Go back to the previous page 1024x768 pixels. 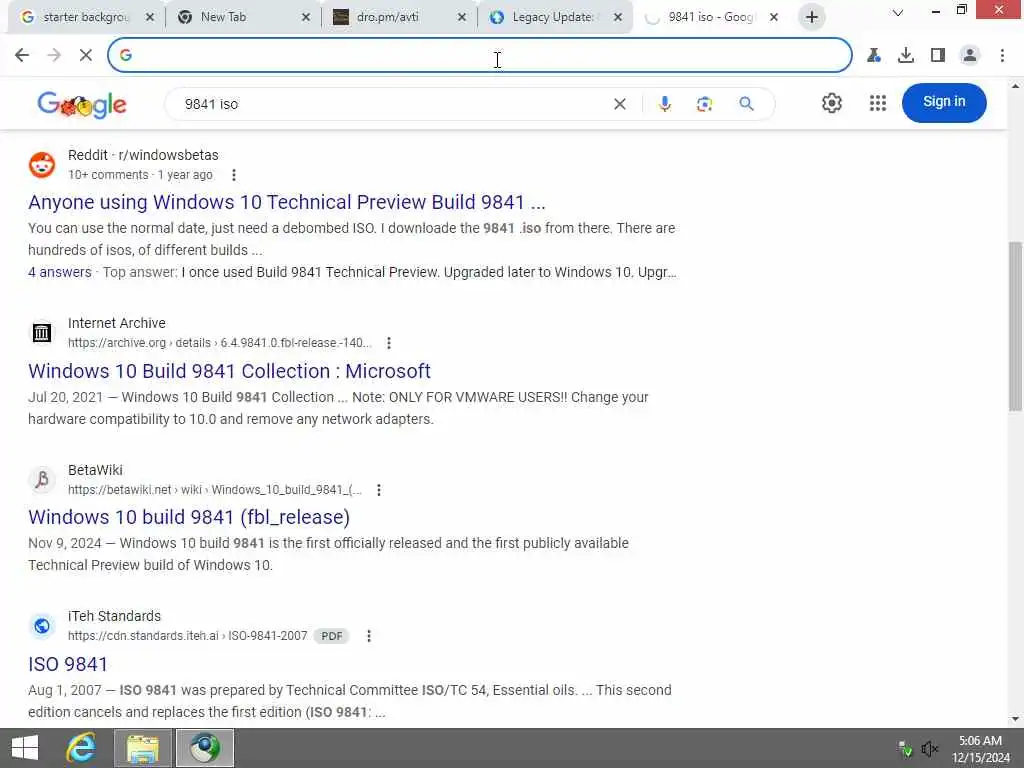[x=22, y=56]
